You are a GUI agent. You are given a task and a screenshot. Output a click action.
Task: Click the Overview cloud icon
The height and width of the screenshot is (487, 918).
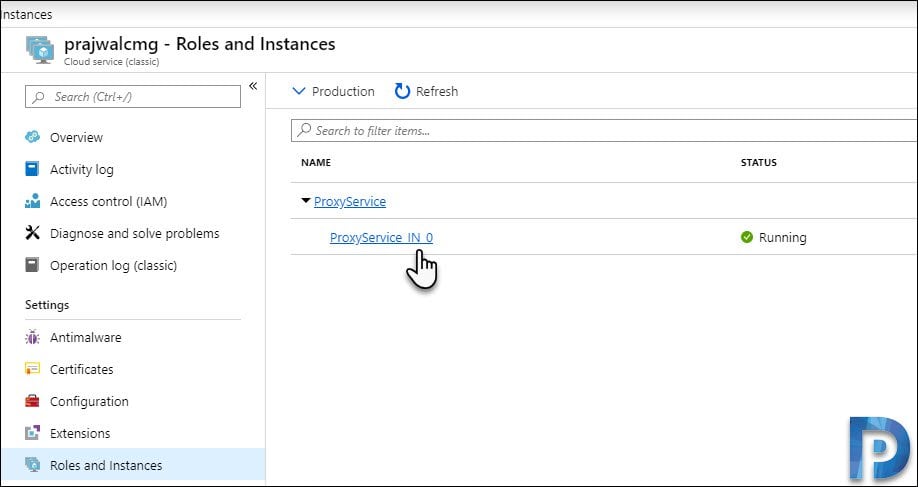[x=32, y=137]
